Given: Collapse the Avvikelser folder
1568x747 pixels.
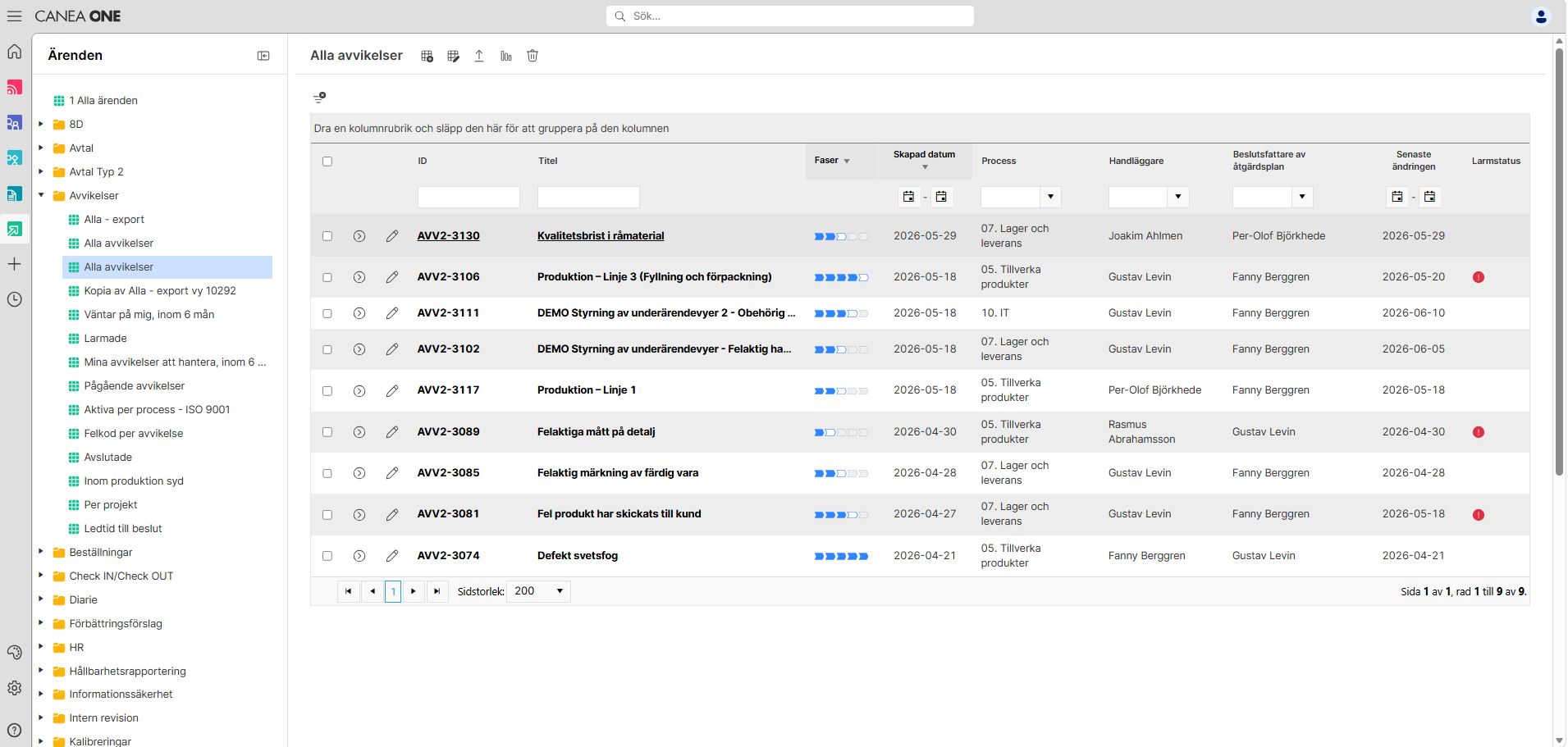Looking at the screenshot, I should (x=41, y=195).
